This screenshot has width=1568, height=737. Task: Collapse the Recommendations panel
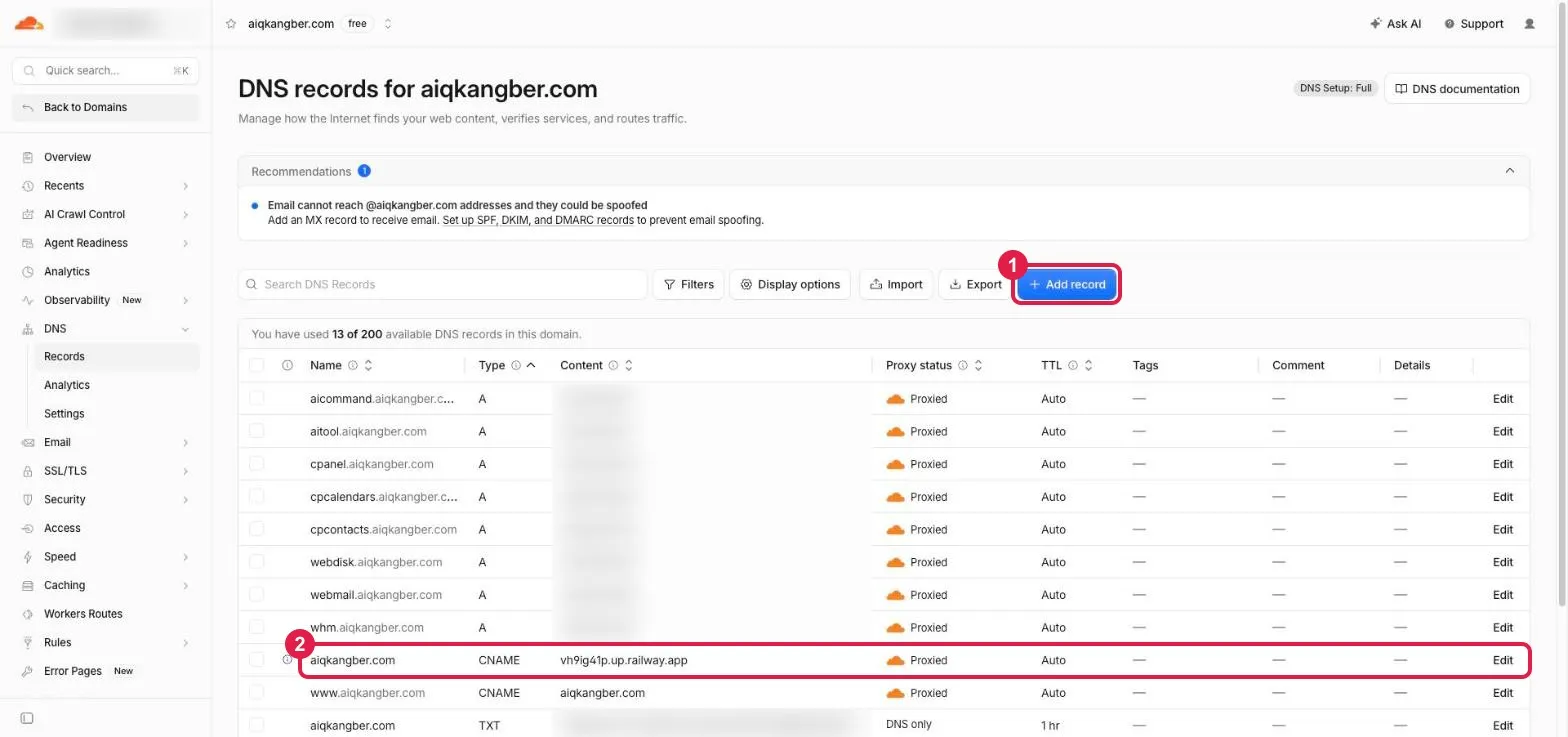coord(1510,171)
